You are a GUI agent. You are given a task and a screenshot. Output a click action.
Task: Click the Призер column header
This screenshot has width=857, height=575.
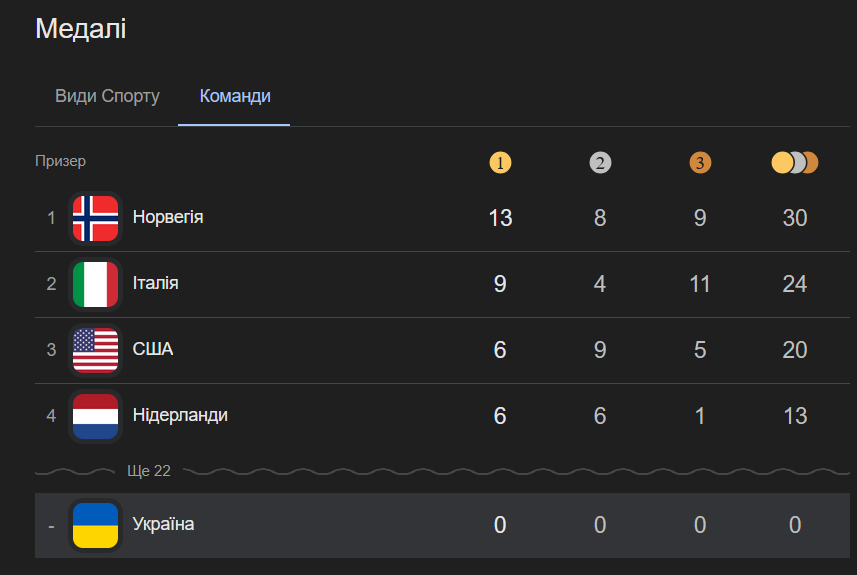point(61,161)
